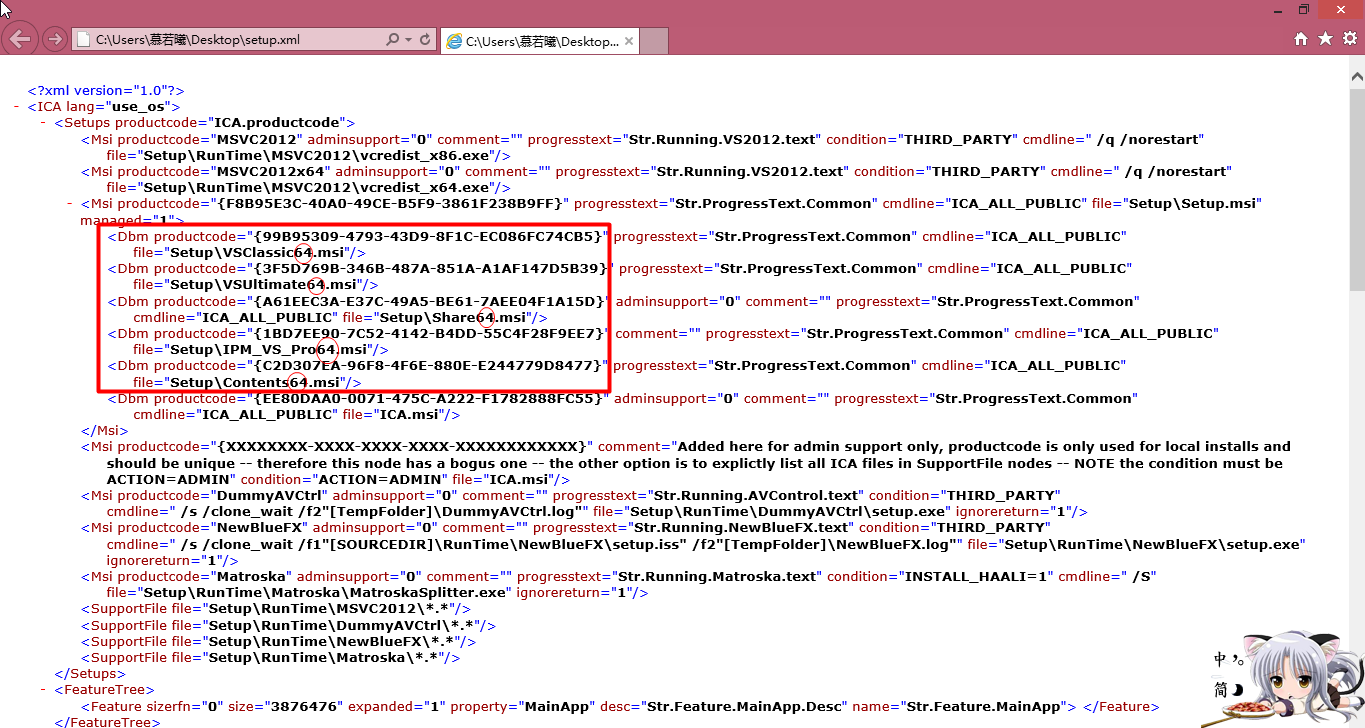Viewport: 1365px width, 728px height.
Task: Toggle the 中 input language indicator
Action: coord(1221,659)
